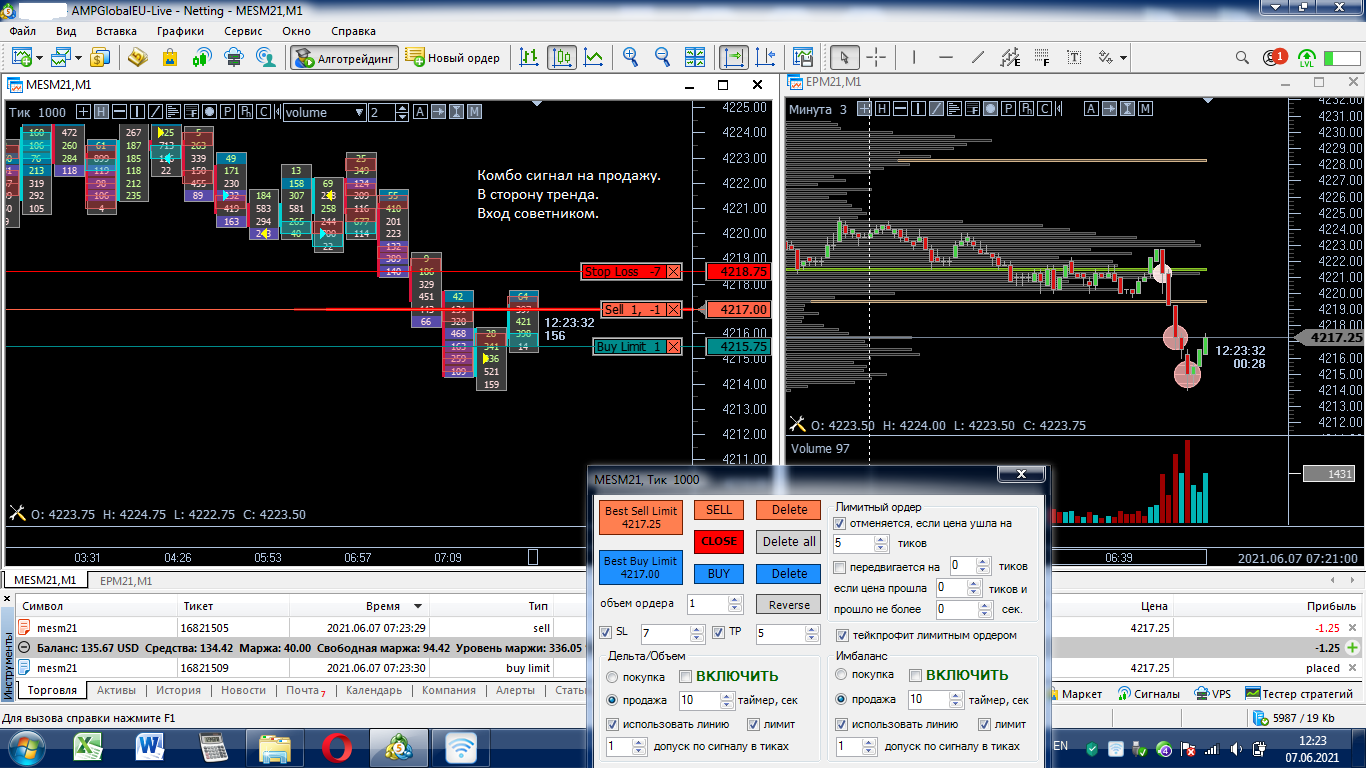Image resolution: width=1366 pixels, height=768 pixels.
Task: Open the new chart dropdown arrow
Action: 39,58
